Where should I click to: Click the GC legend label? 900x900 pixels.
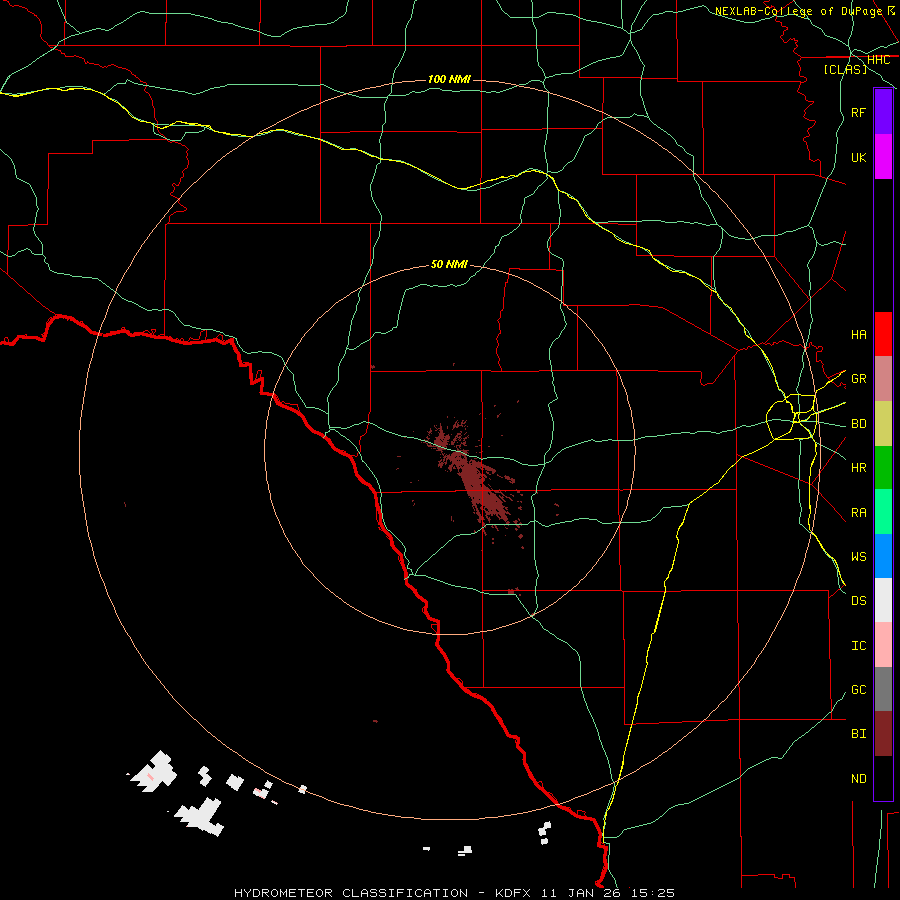(858, 689)
